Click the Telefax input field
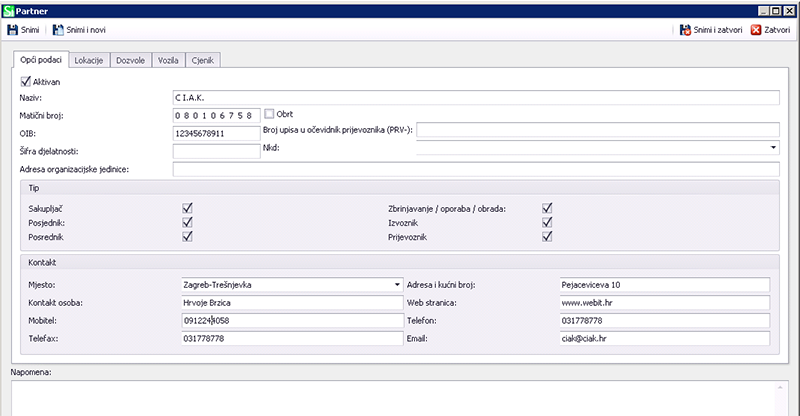Viewport: 800px width, 416px height. [292, 338]
